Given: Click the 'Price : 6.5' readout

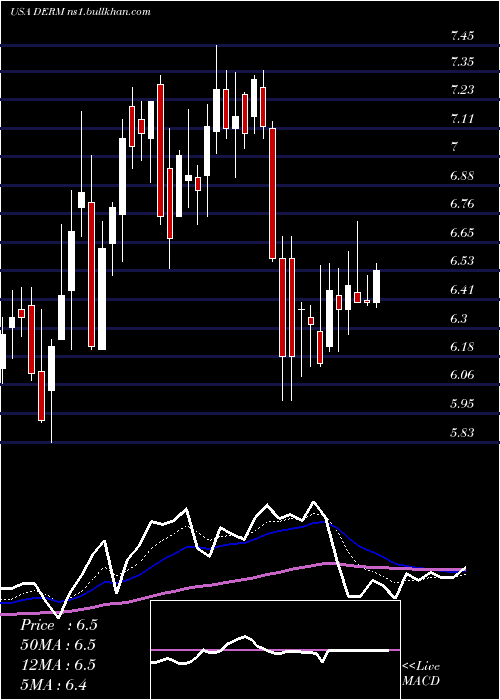Looking at the screenshot, I should [x=58, y=625].
